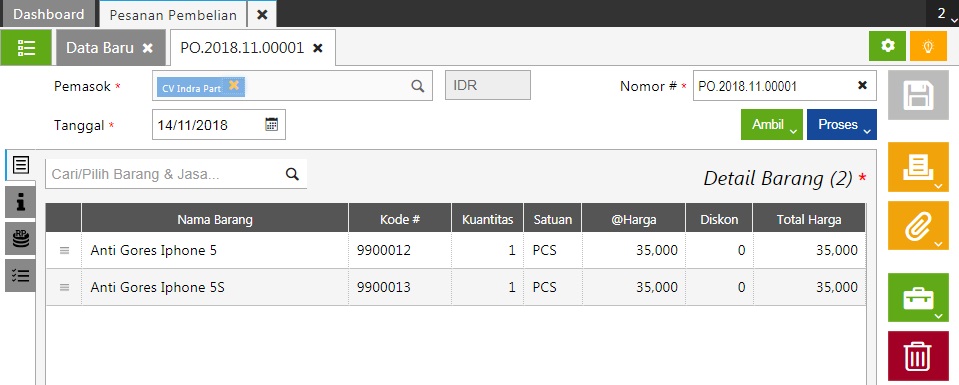Clear the Nomor # field with X
This screenshot has height=385, width=959.
[x=862, y=86]
